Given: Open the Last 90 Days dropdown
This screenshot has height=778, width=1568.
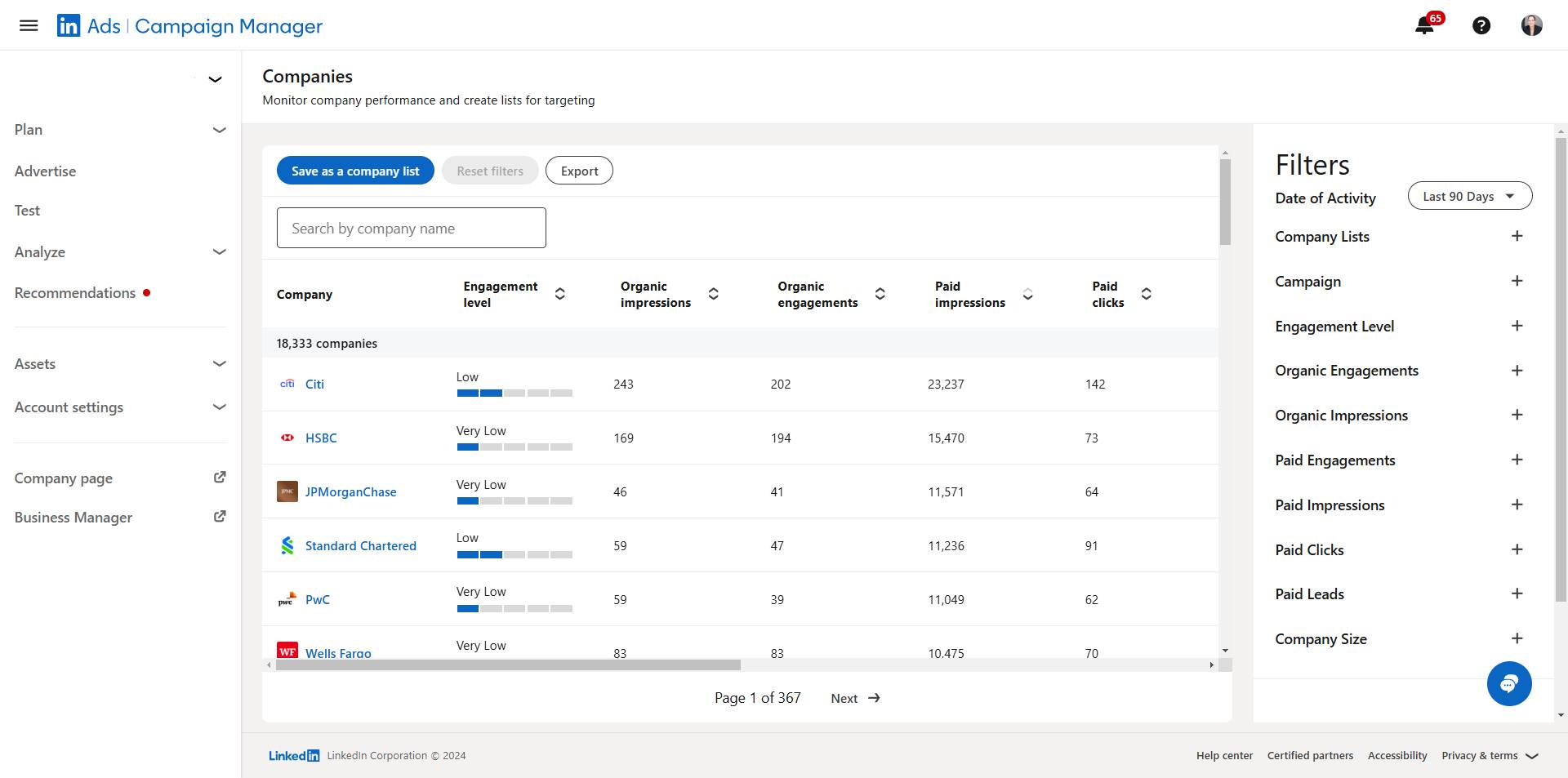Looking at the screenshot, I should pos(1469,196).
